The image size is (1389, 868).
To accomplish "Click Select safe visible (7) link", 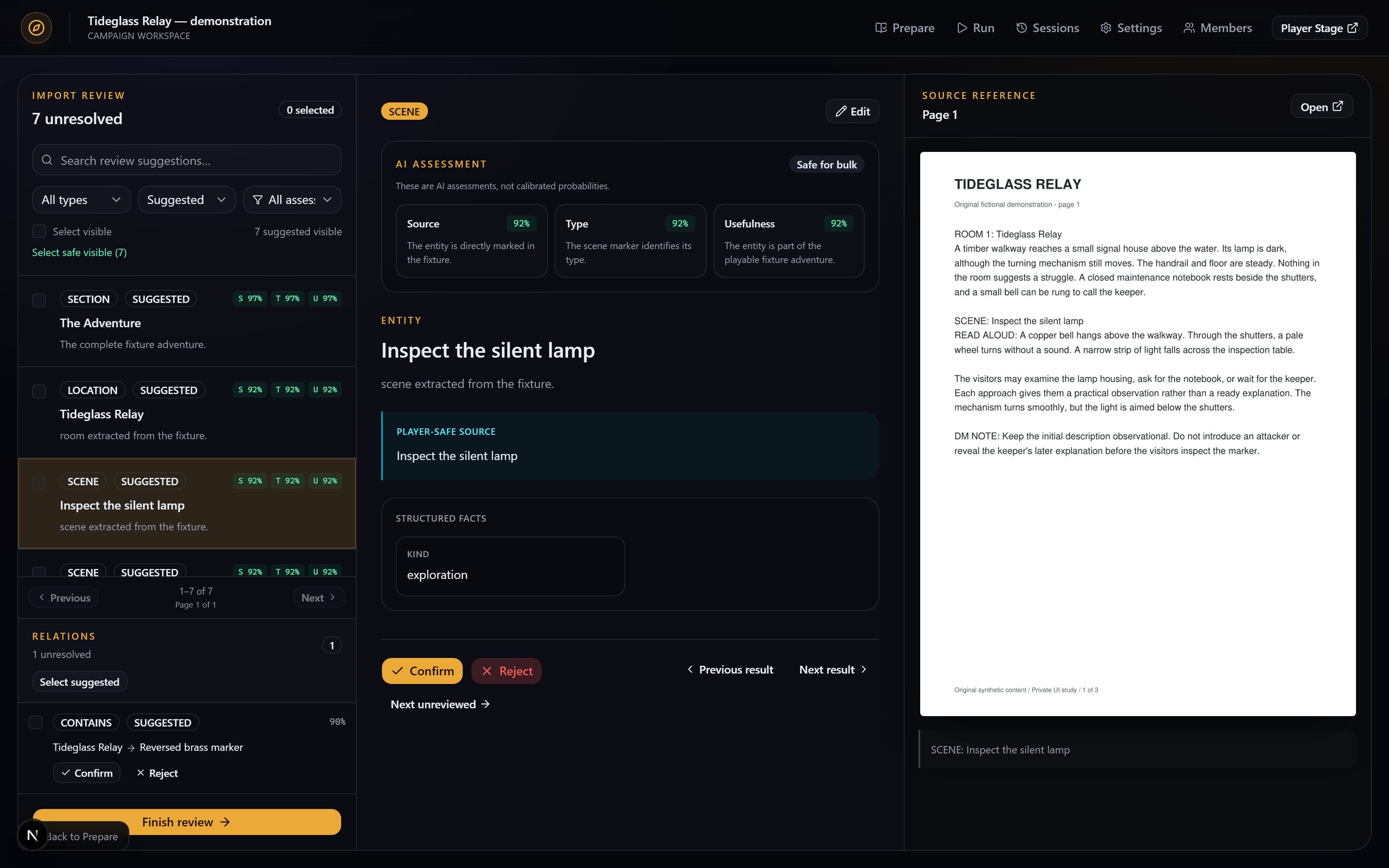I will [x=79, y=253].
